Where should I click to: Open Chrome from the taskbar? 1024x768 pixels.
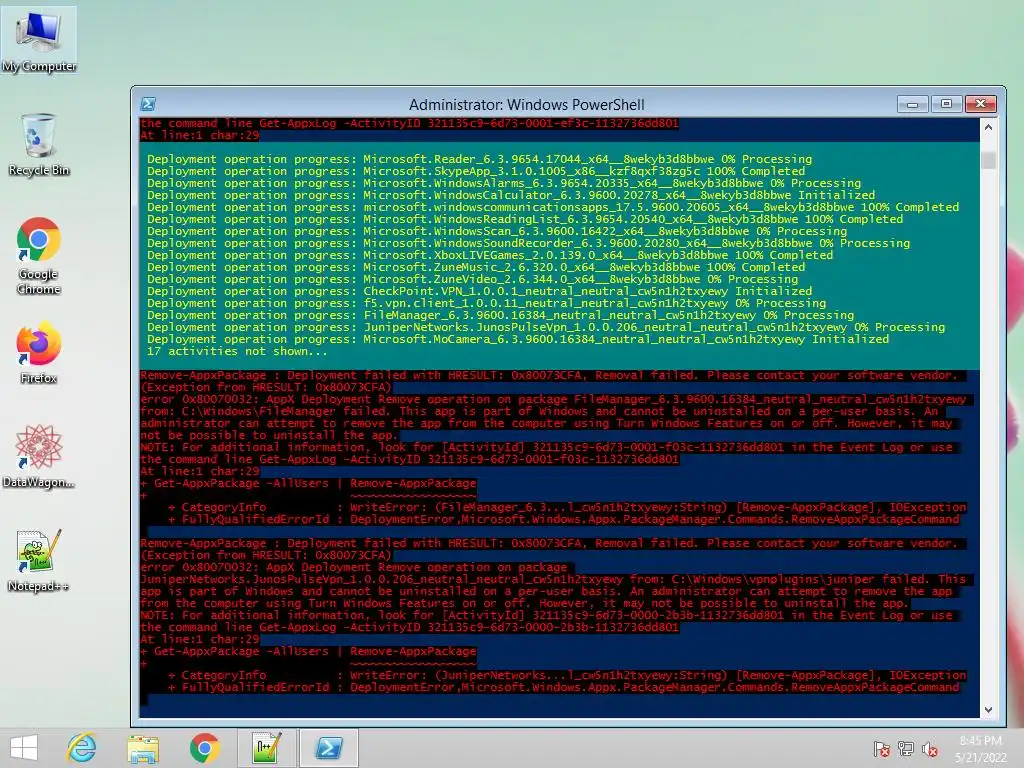click(x=204, y=748)
